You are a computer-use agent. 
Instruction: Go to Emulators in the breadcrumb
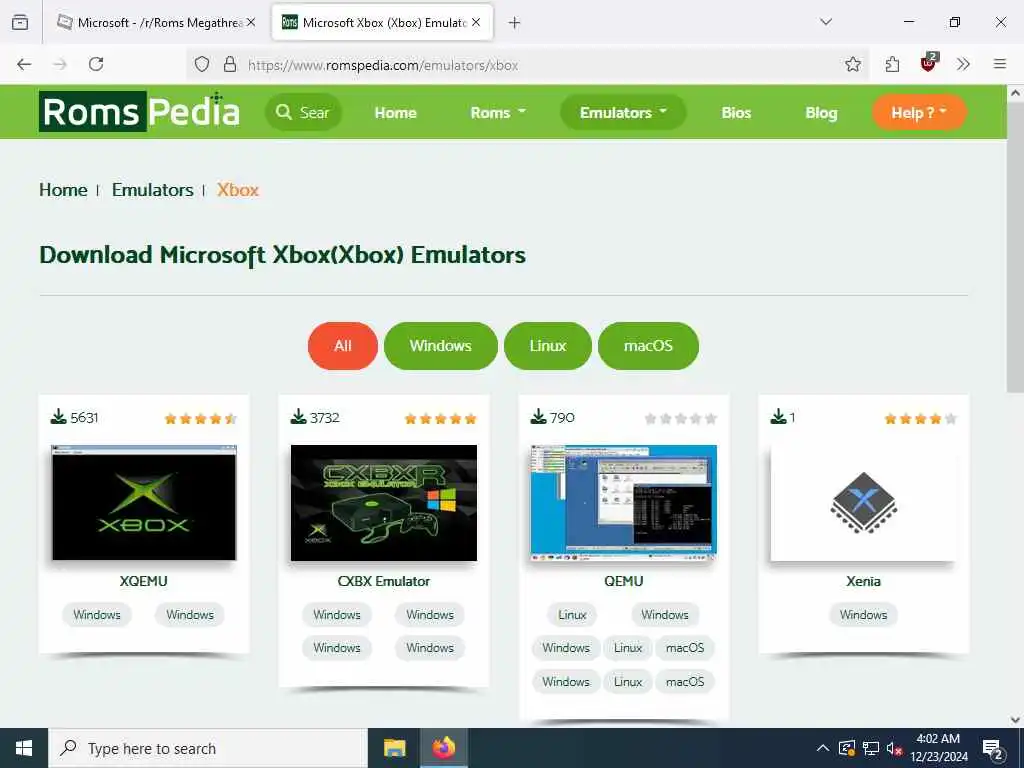[153, 190]
